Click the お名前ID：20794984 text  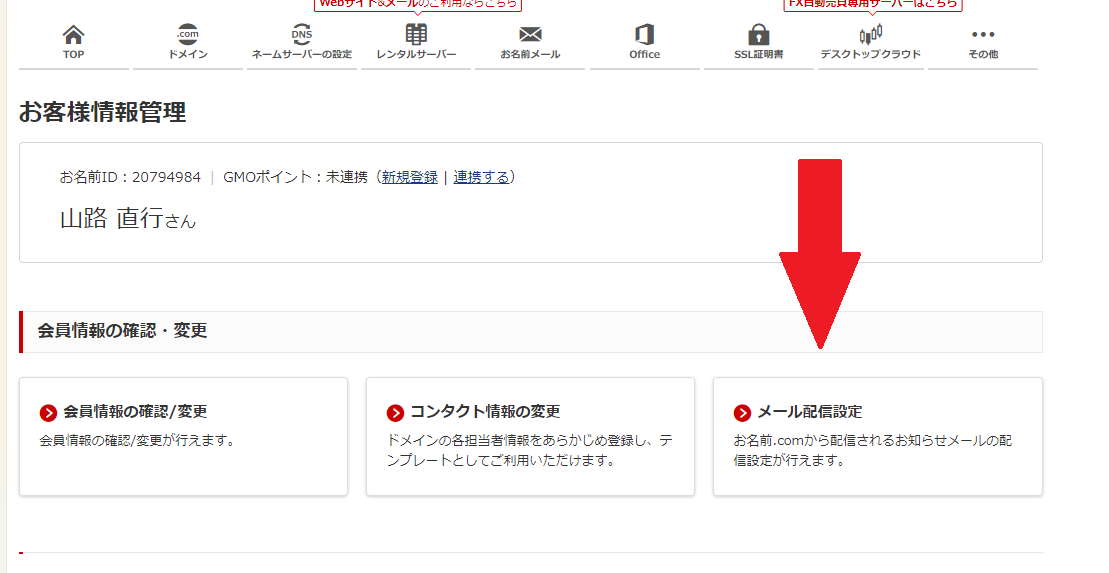click(x=130, y=177)
